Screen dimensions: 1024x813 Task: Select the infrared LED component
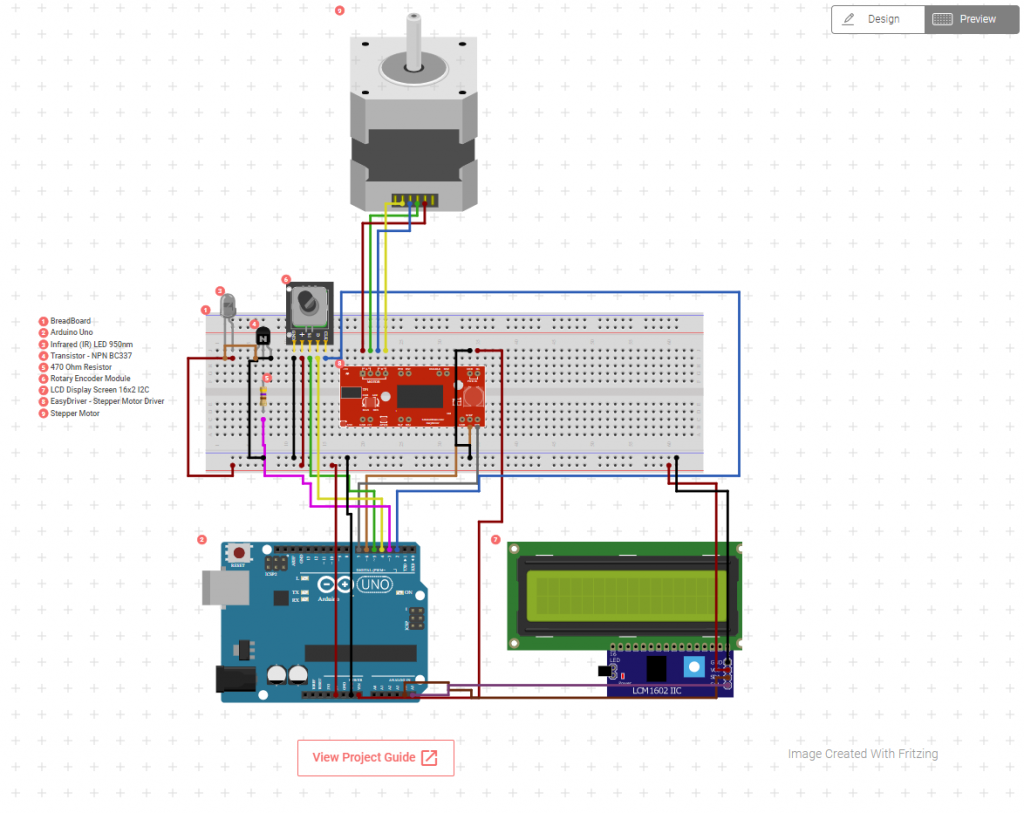click(228, 309)
